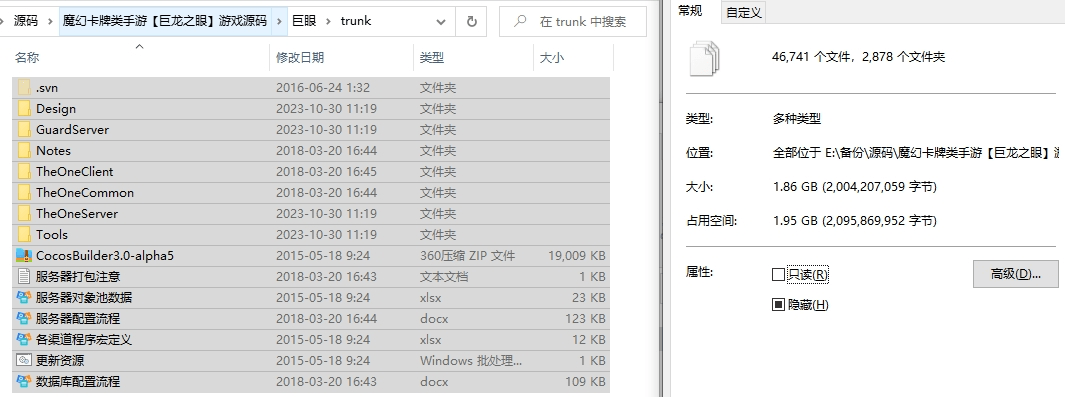Select the file name 数据库配置流程
Image resolution: width=1065 pixels, height=397 pixels.
point(78,382)
